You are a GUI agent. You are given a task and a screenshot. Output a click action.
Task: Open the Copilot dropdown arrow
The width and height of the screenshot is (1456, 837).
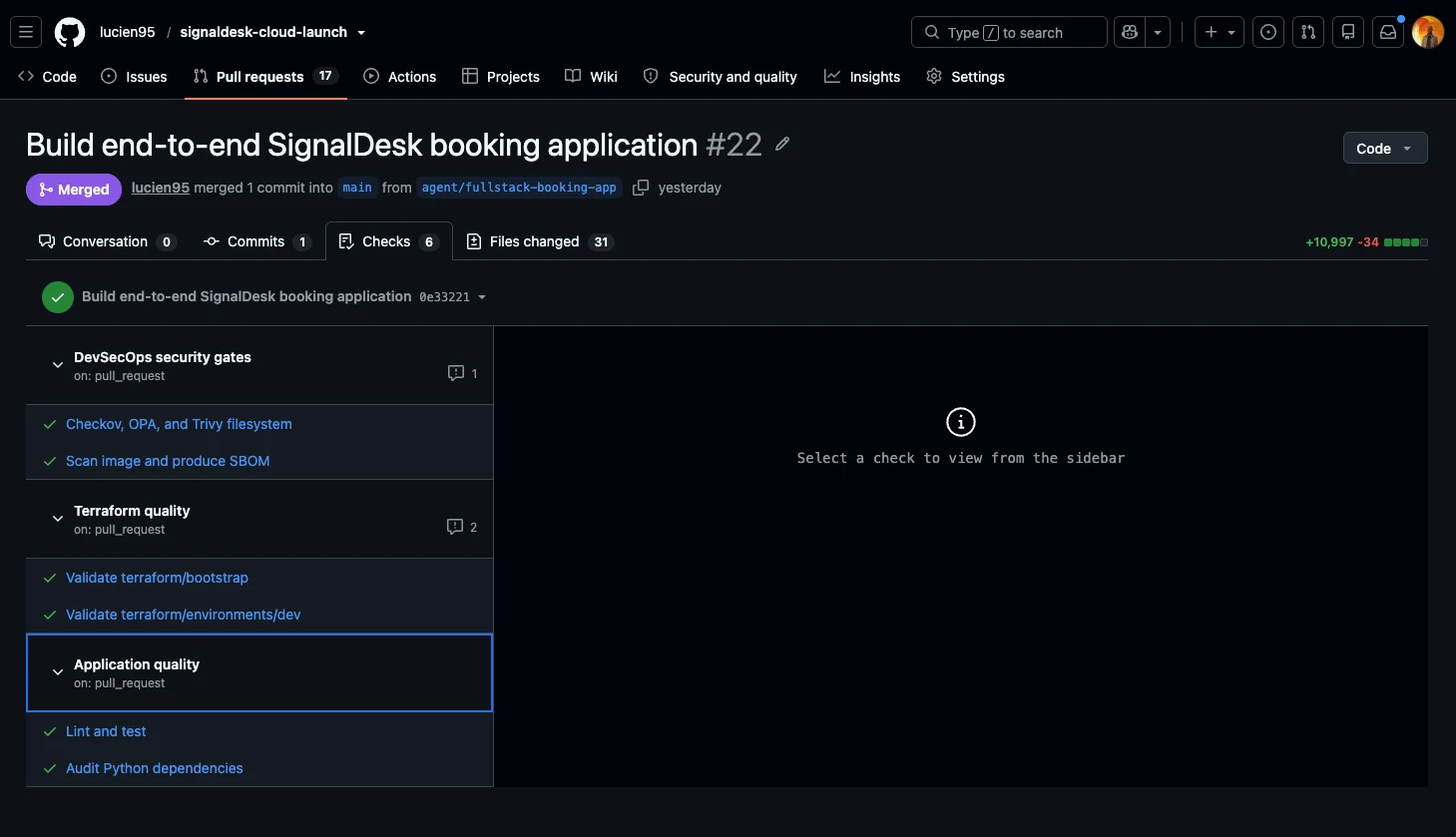click(1158, 32)
